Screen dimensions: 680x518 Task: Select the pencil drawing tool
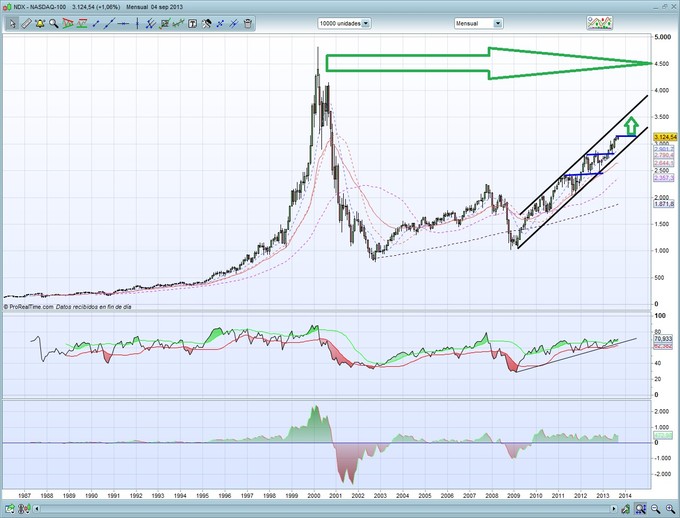25,22
